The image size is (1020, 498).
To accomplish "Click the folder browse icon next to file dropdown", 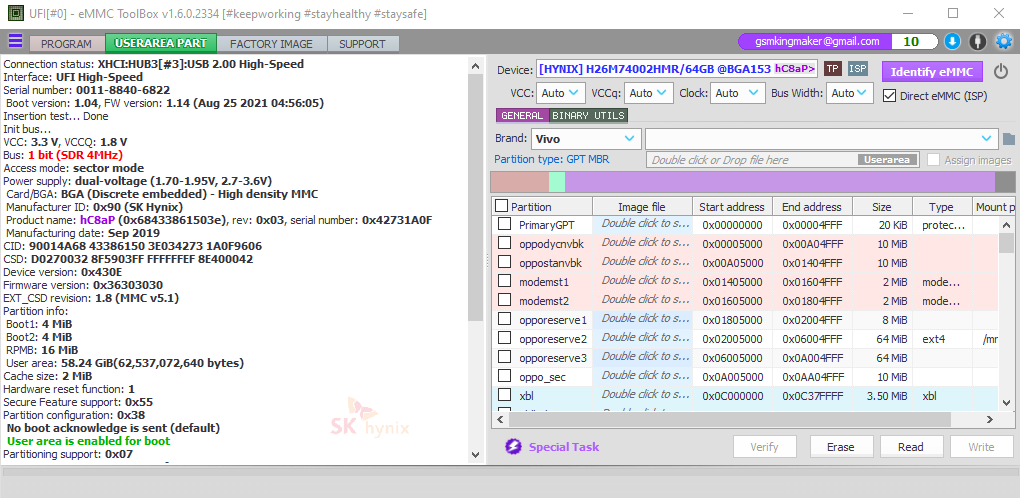I will click(x=1008, y=138).
